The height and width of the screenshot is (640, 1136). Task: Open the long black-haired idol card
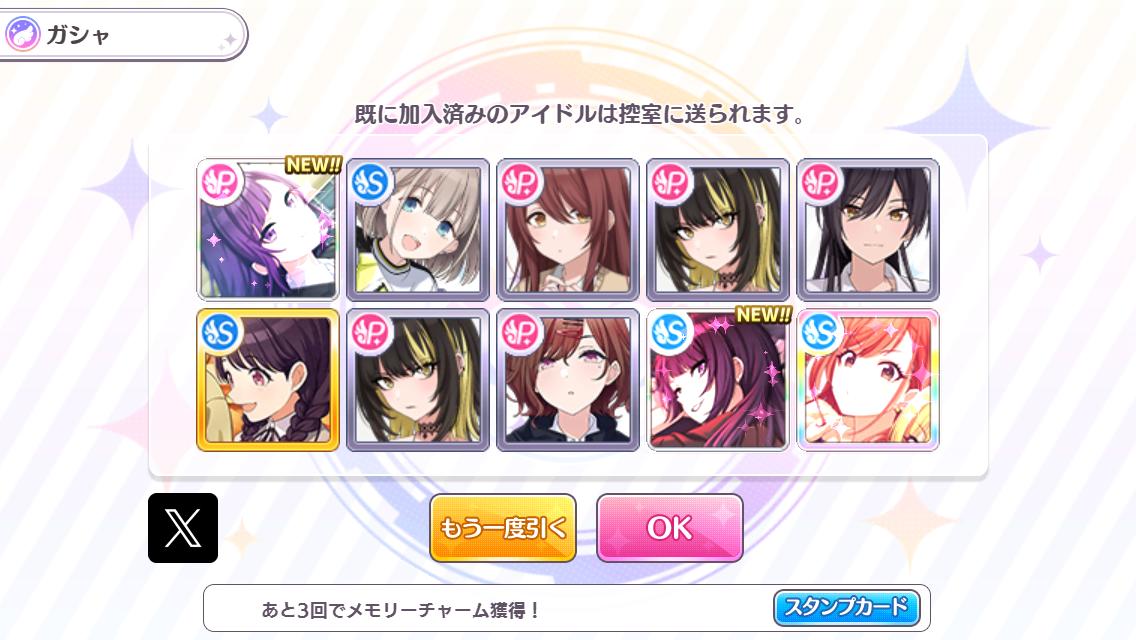click(868, 229)
